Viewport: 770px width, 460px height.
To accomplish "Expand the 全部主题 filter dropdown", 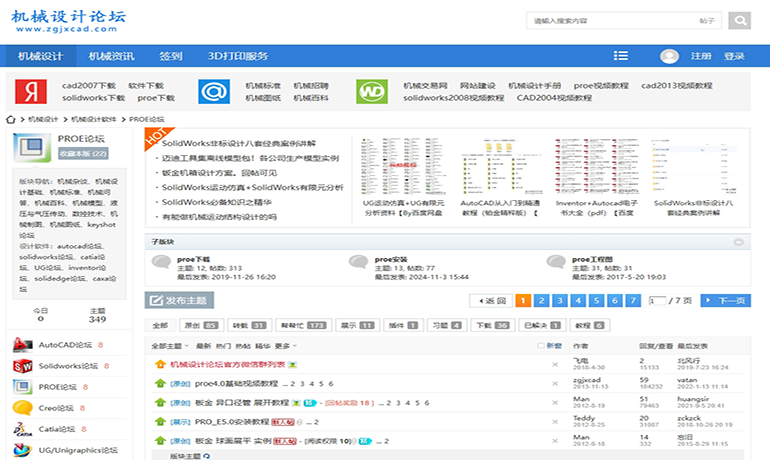I will click(166, 346).
